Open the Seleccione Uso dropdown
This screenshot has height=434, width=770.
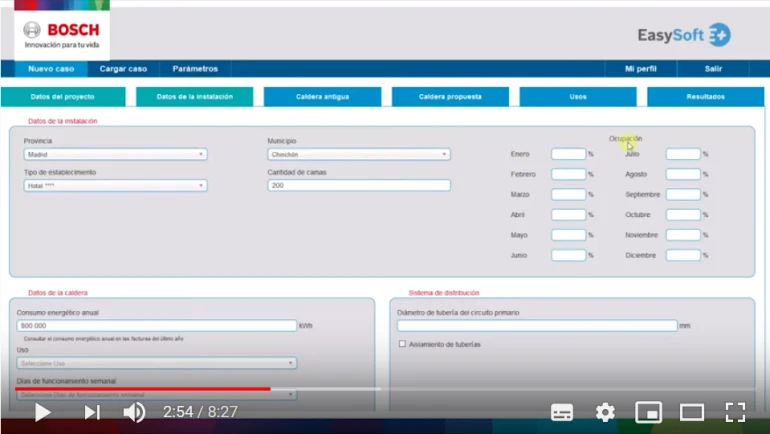tap(157, 363)
